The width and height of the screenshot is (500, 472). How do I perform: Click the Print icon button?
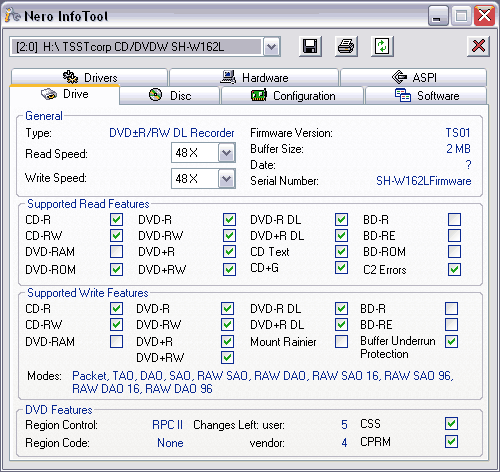(346, 46)
